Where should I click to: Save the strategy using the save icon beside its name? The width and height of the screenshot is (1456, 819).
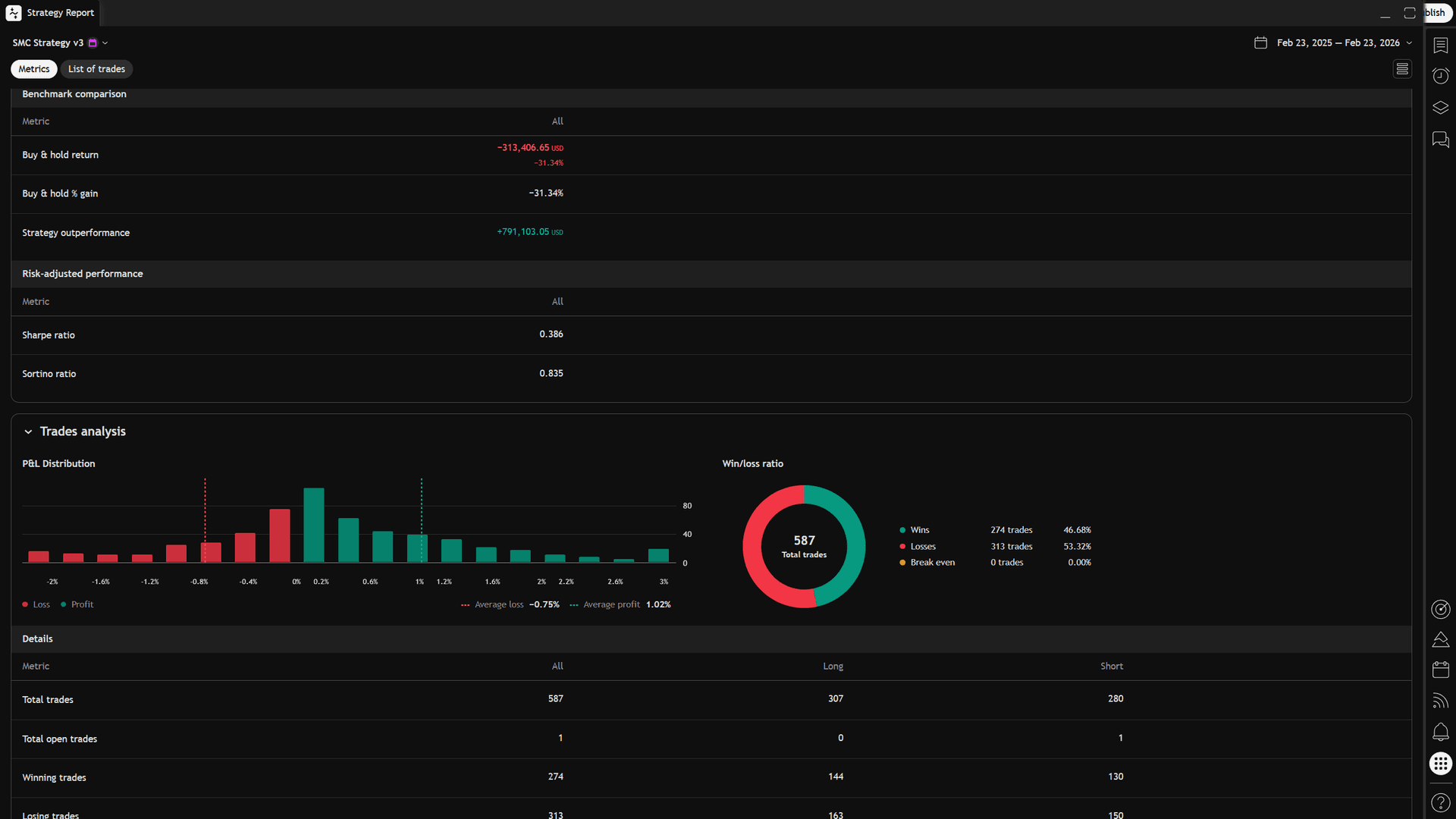[x=93, y=42]
